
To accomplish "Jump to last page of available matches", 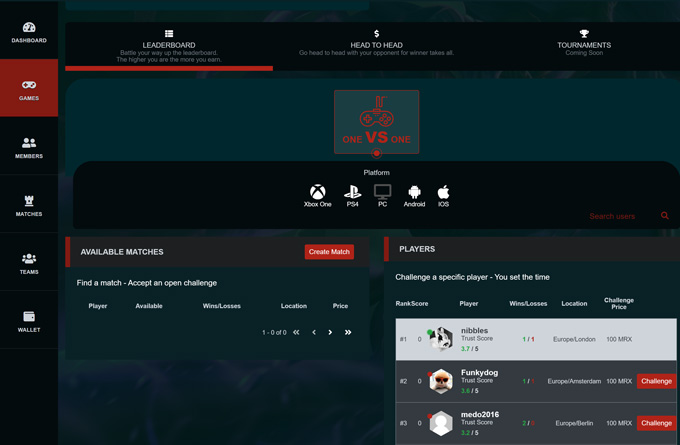I will (348, 332).
